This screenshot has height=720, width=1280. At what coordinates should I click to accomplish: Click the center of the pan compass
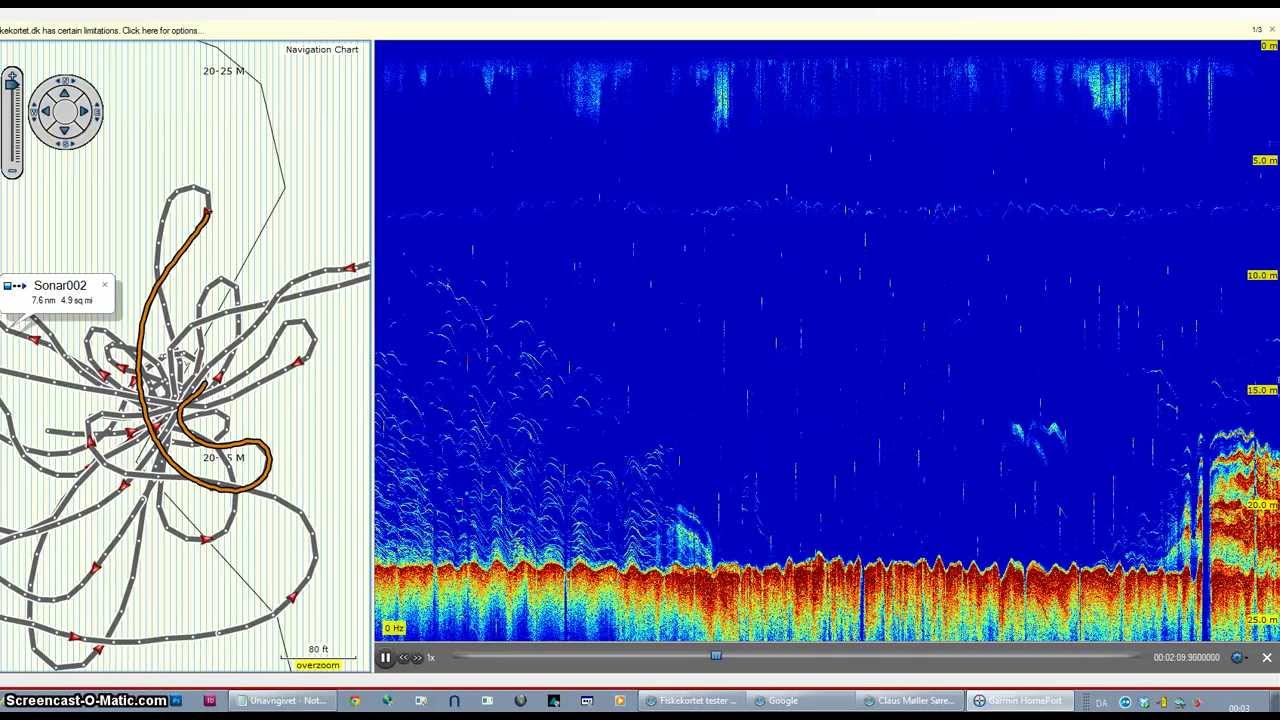point(65,112)
